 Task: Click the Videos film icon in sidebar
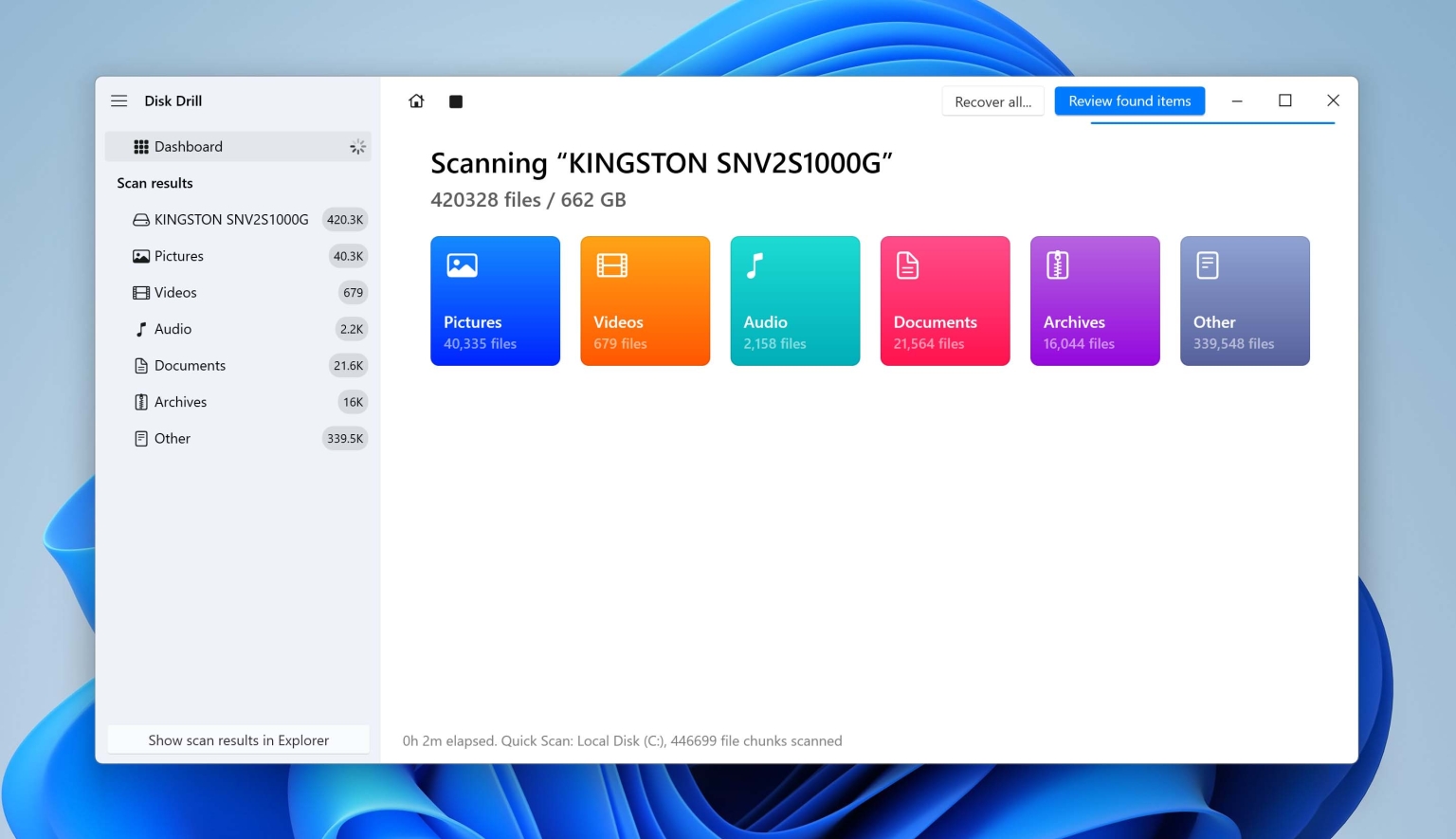[141, 293]
